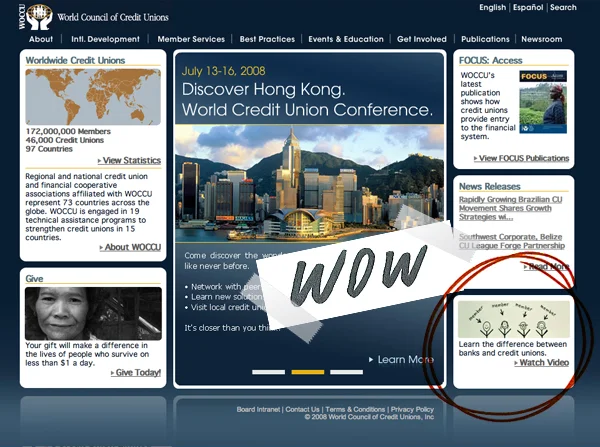The image size is (600, 447).
Task: Follow the Learn More link in banner
Action: [402, 359]
